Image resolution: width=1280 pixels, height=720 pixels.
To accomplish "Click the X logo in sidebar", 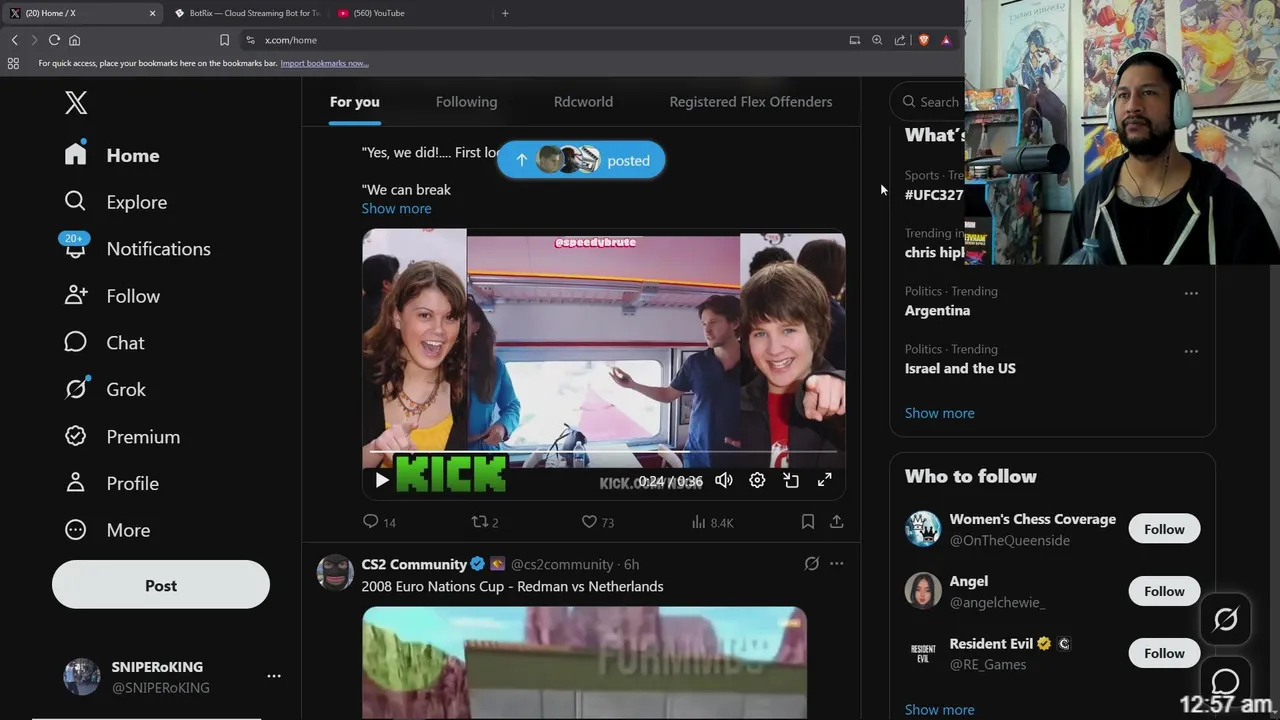I will click(76, 102).
